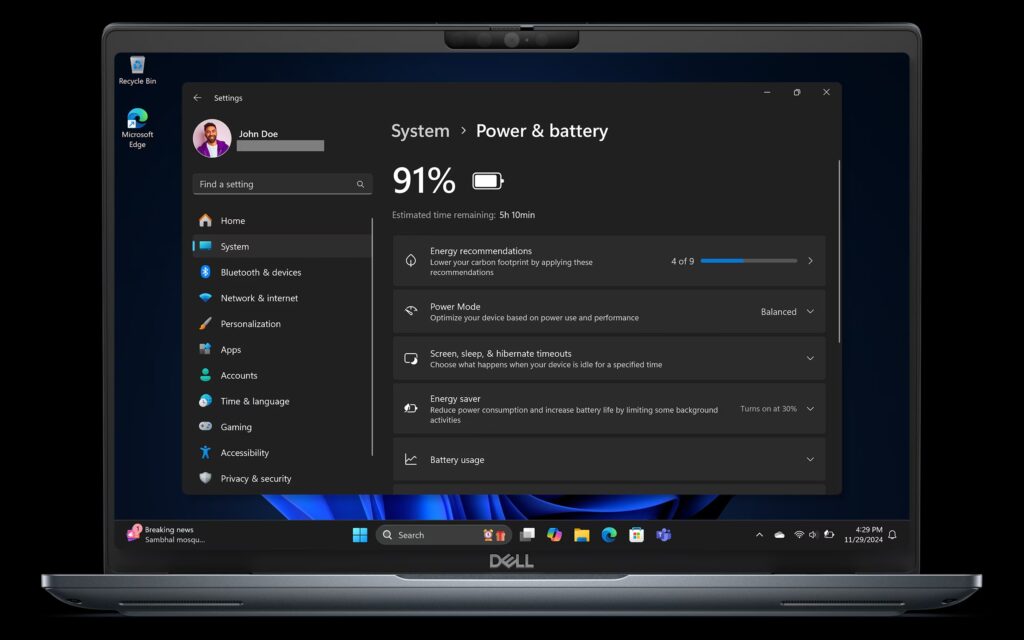Open Personalization settings
1024x640 pixels.
[x=250, y=323]
